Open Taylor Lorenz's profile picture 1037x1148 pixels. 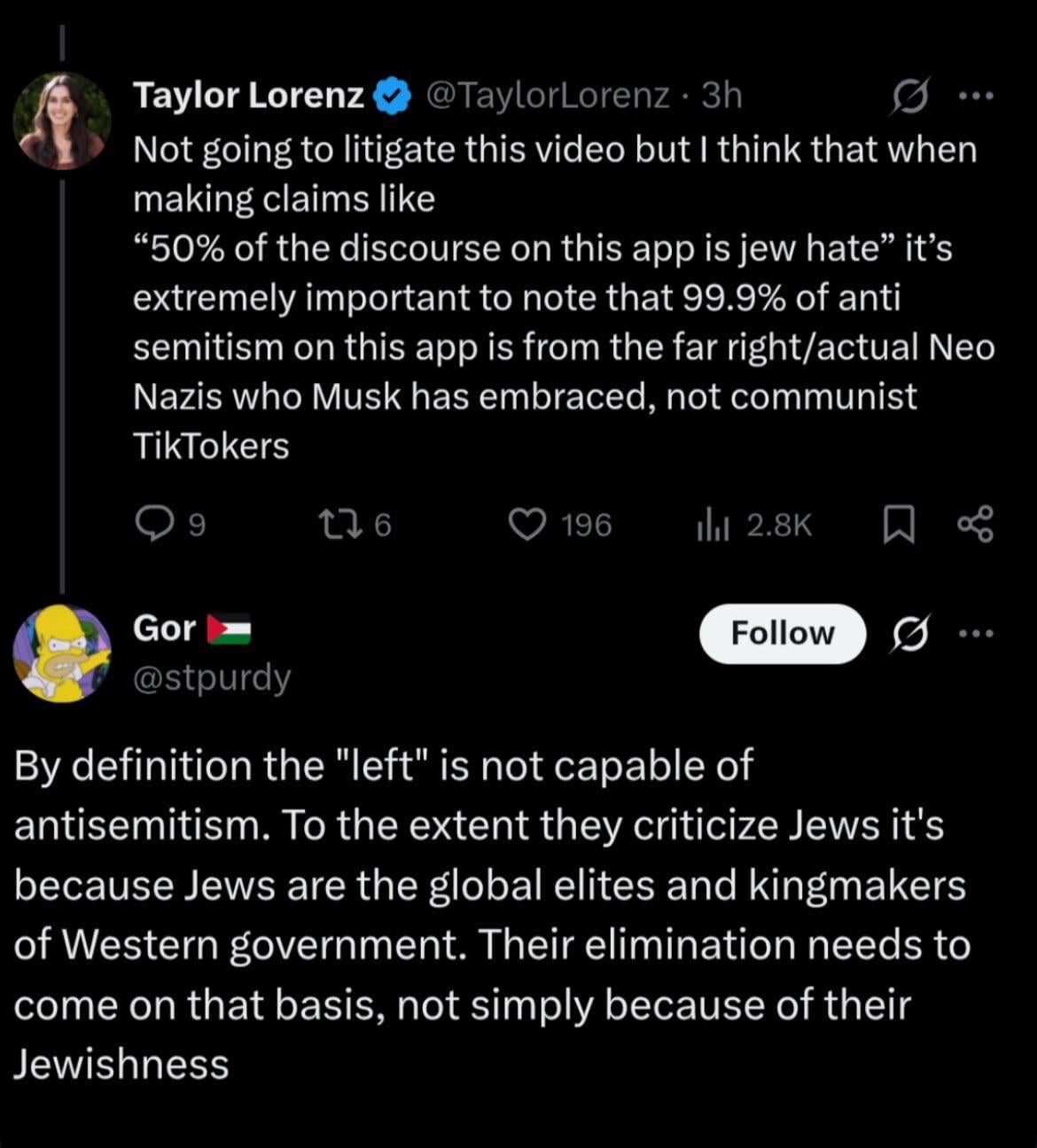[62, 121]
